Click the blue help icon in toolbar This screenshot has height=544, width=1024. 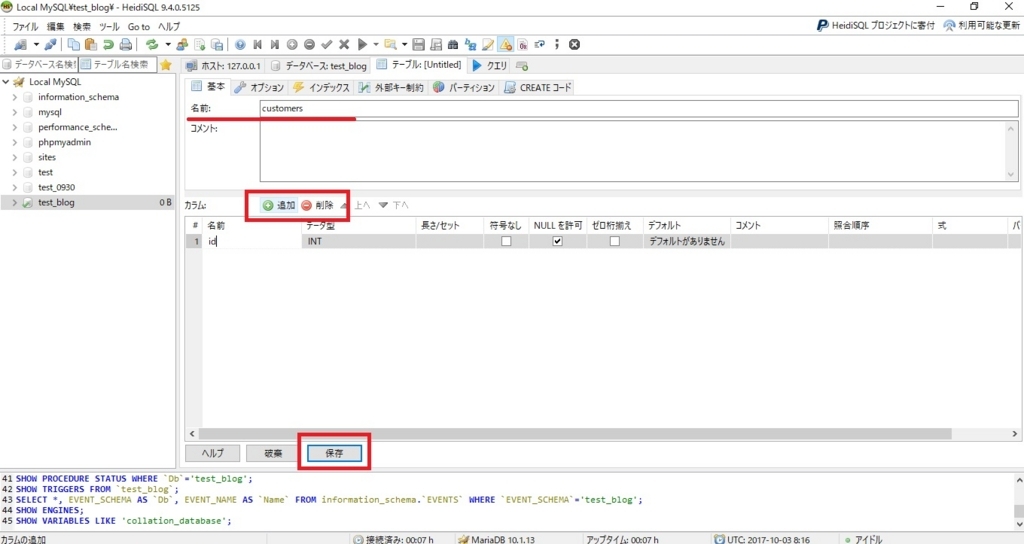(240, 44)
